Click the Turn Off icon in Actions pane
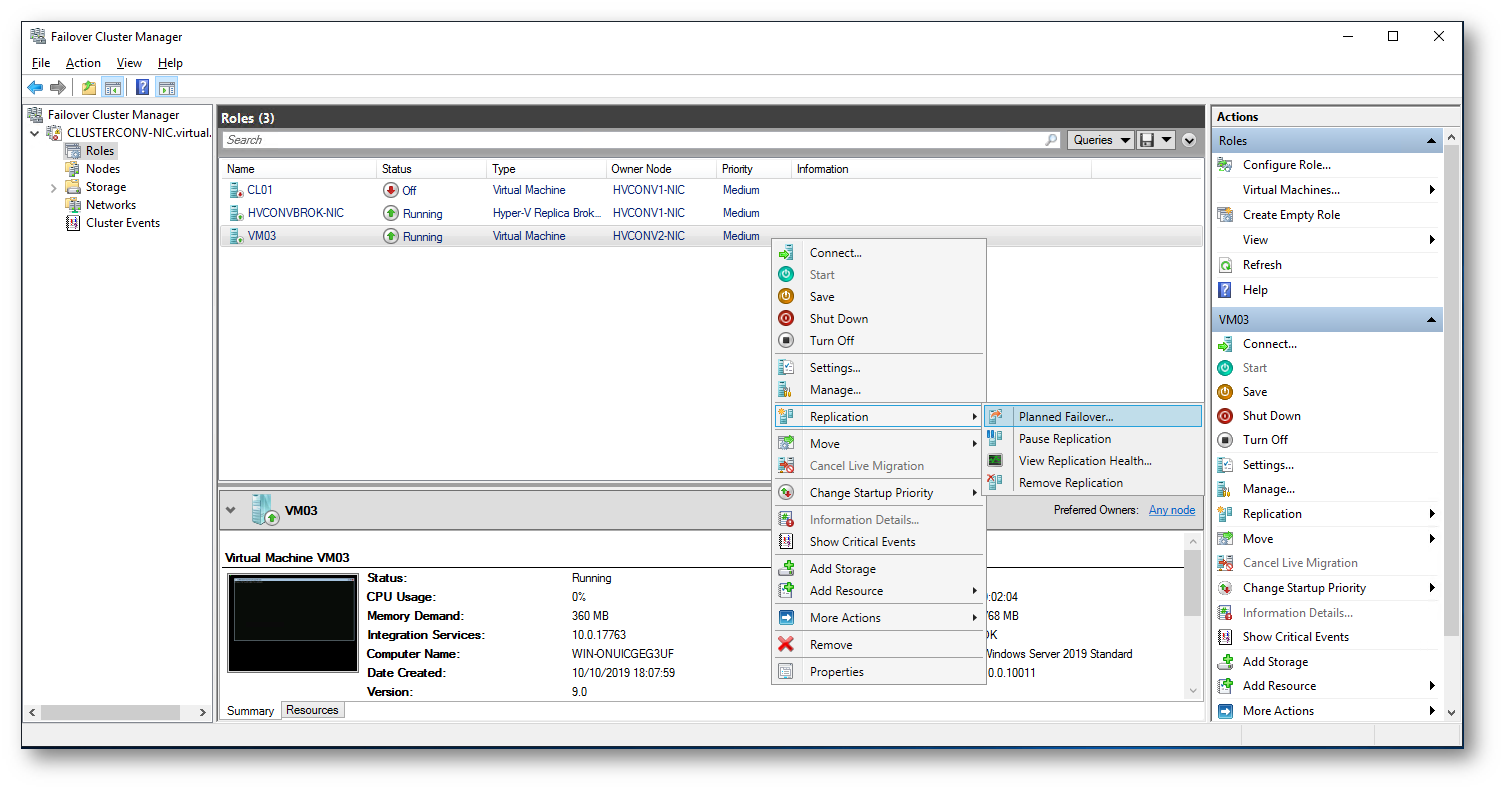Viewport: 1506px width, 791px height. click(1225, 440)
